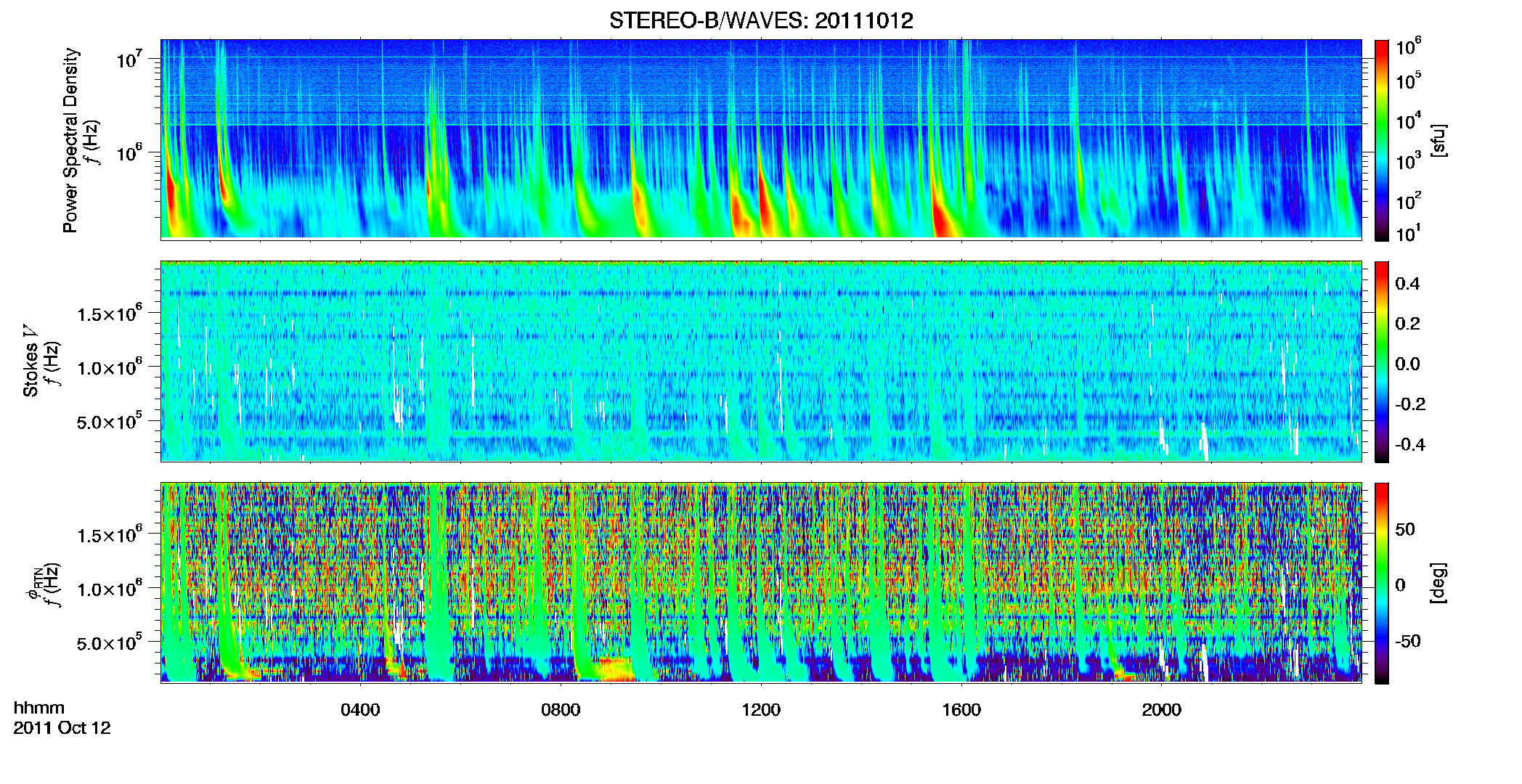The width and height of the screenshot is (1522, 784).
Task: Select the 1600 time tick label
Action: click(961, 710)
